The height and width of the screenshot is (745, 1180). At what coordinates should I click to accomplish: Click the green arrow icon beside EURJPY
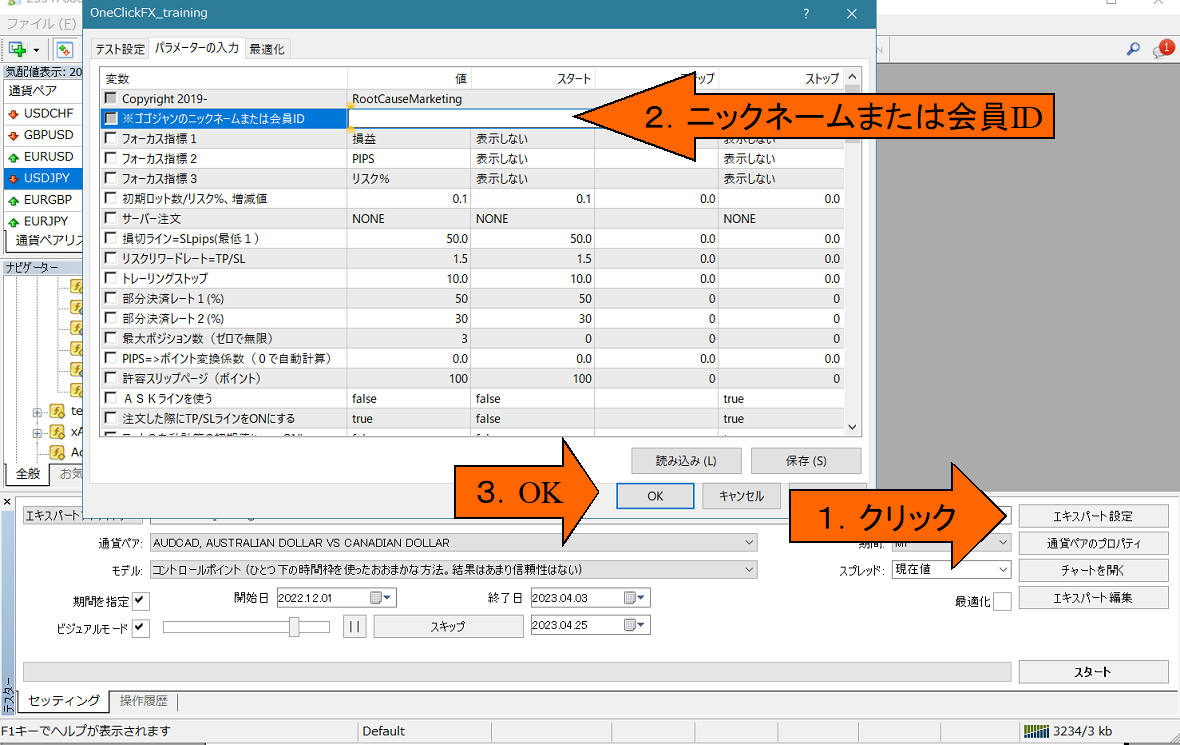click(x=14, y=223)
